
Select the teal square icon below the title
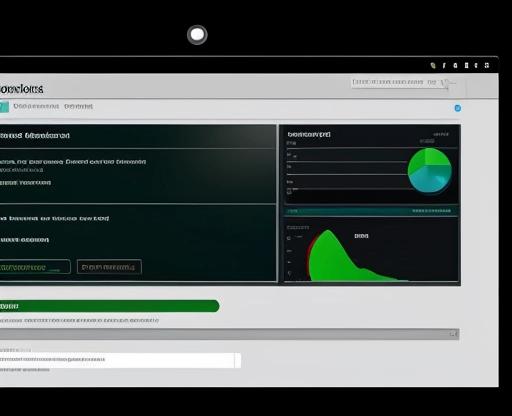pos(4,107)
